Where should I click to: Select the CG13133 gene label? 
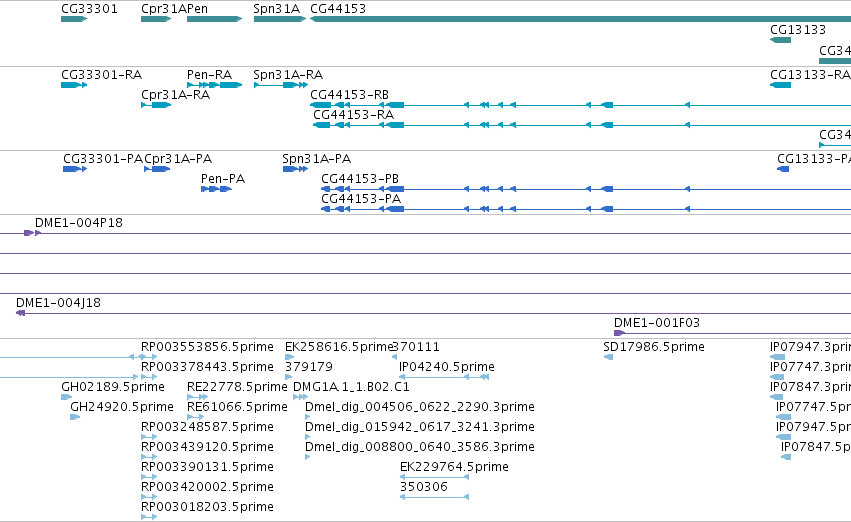pos(798,29)
